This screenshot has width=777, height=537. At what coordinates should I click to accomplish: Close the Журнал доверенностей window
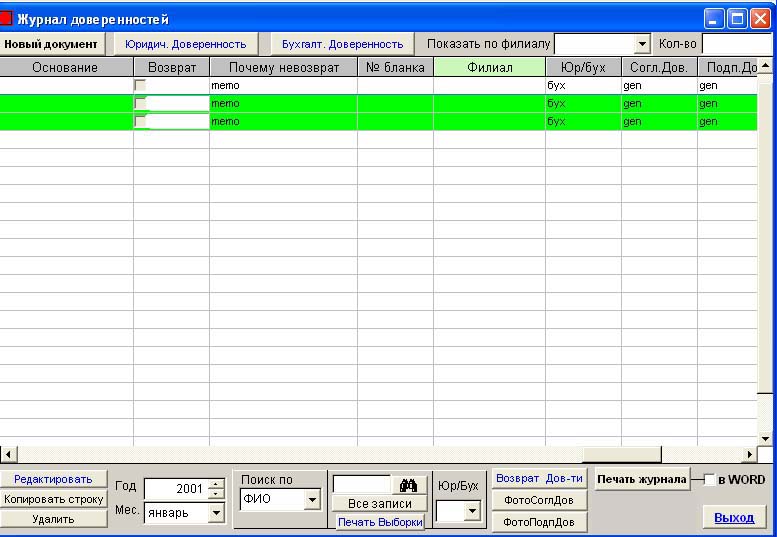pyautogui.click(x=760, y=19)
